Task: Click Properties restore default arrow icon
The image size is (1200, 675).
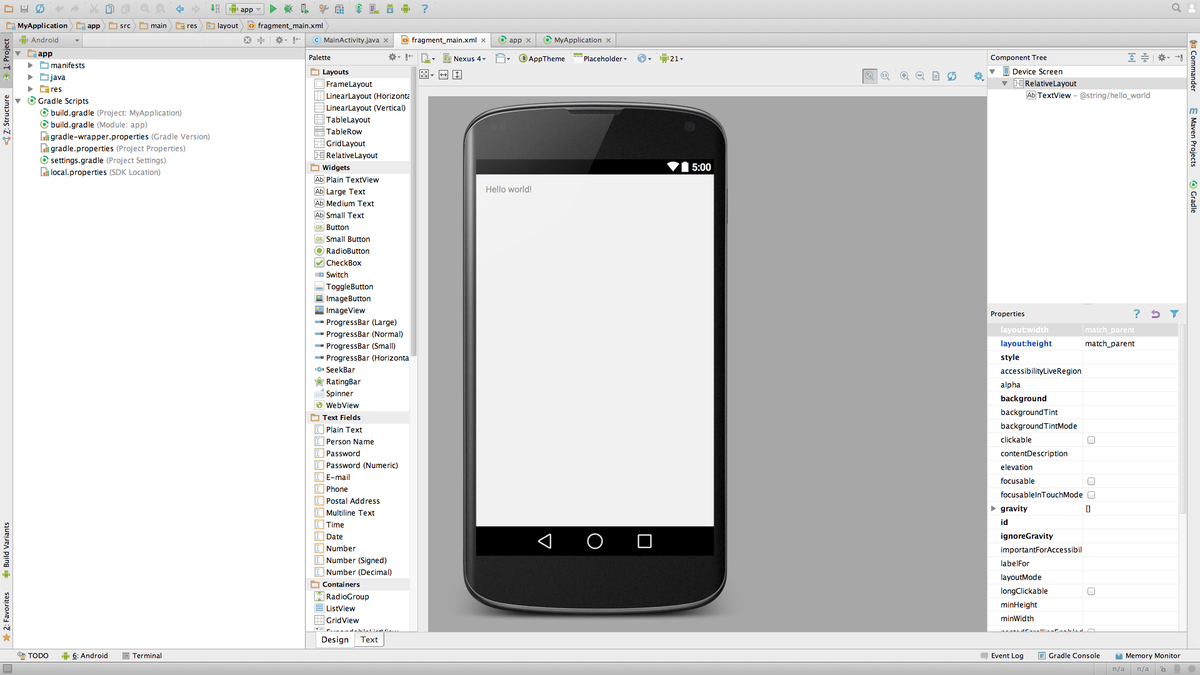Action: point(1155,314)
